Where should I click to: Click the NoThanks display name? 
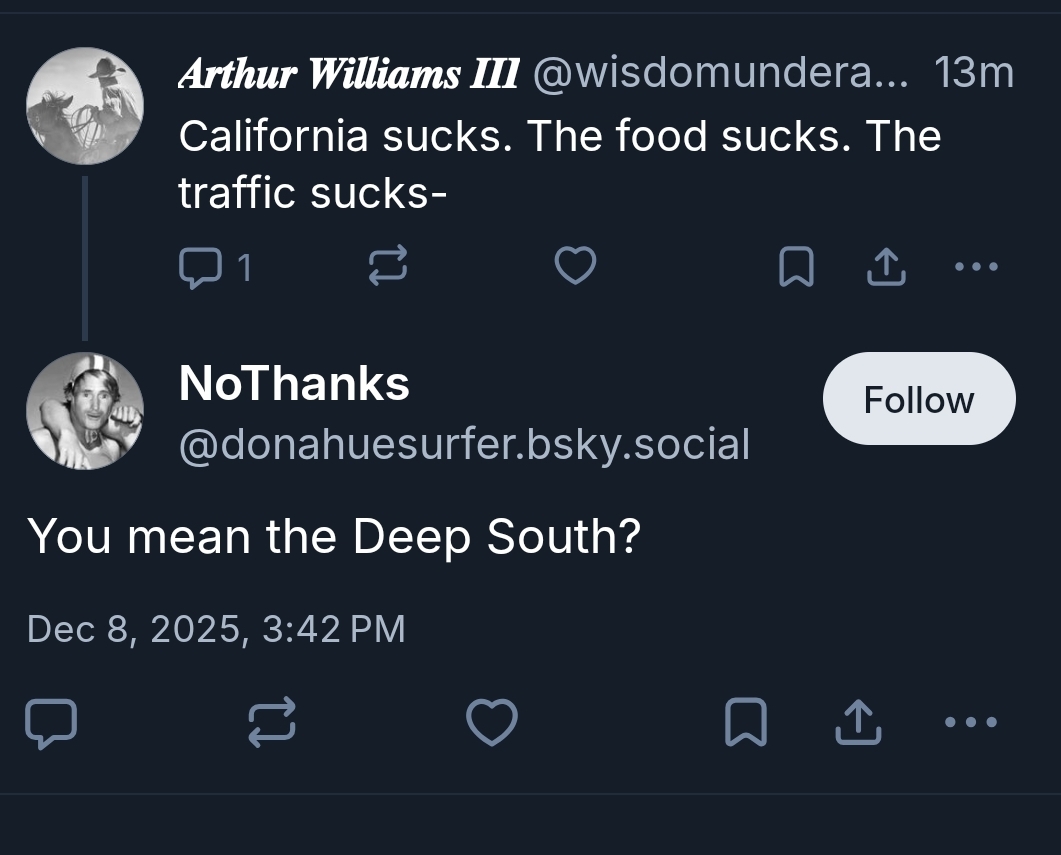(294, 383)
